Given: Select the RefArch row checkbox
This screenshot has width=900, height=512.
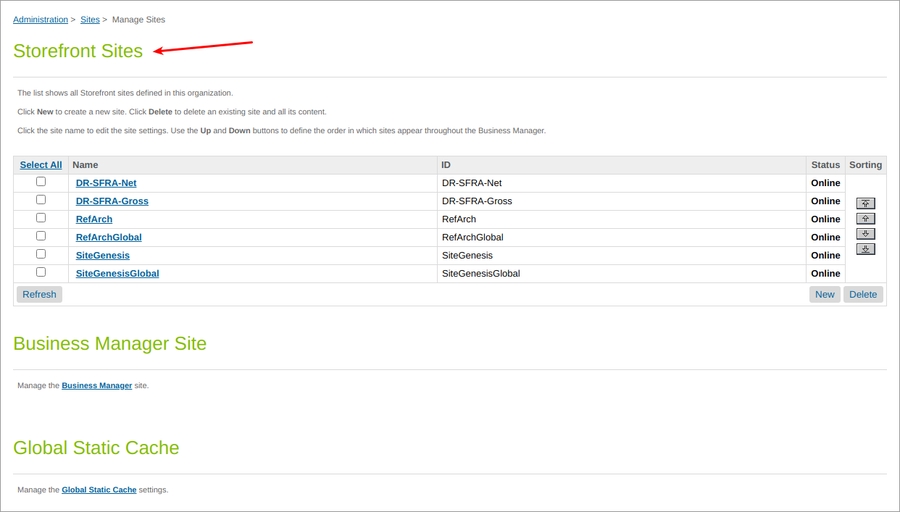Looking at the screenshot, I should click(x=41, y=218).
